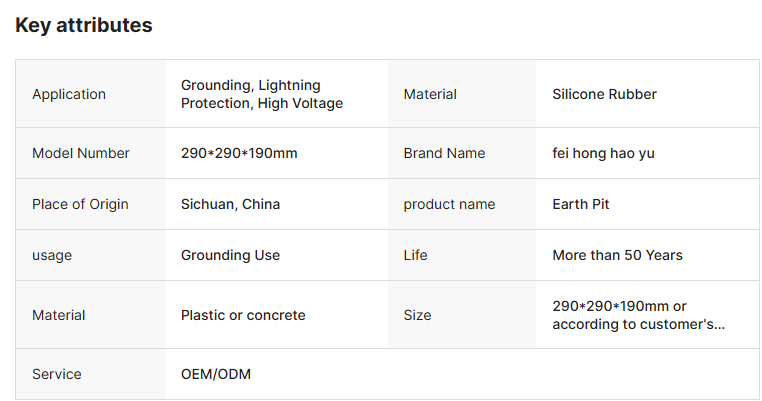This screenshot has width=762, height=401.
Task: Click the "product name" label cell
Action: click(x=449, y=204)
